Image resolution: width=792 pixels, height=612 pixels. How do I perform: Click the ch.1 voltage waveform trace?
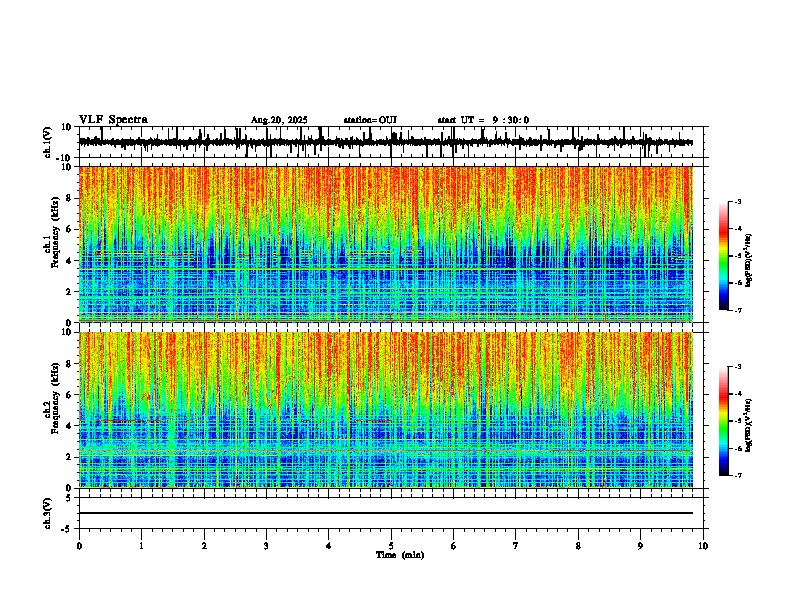[386, 142]
